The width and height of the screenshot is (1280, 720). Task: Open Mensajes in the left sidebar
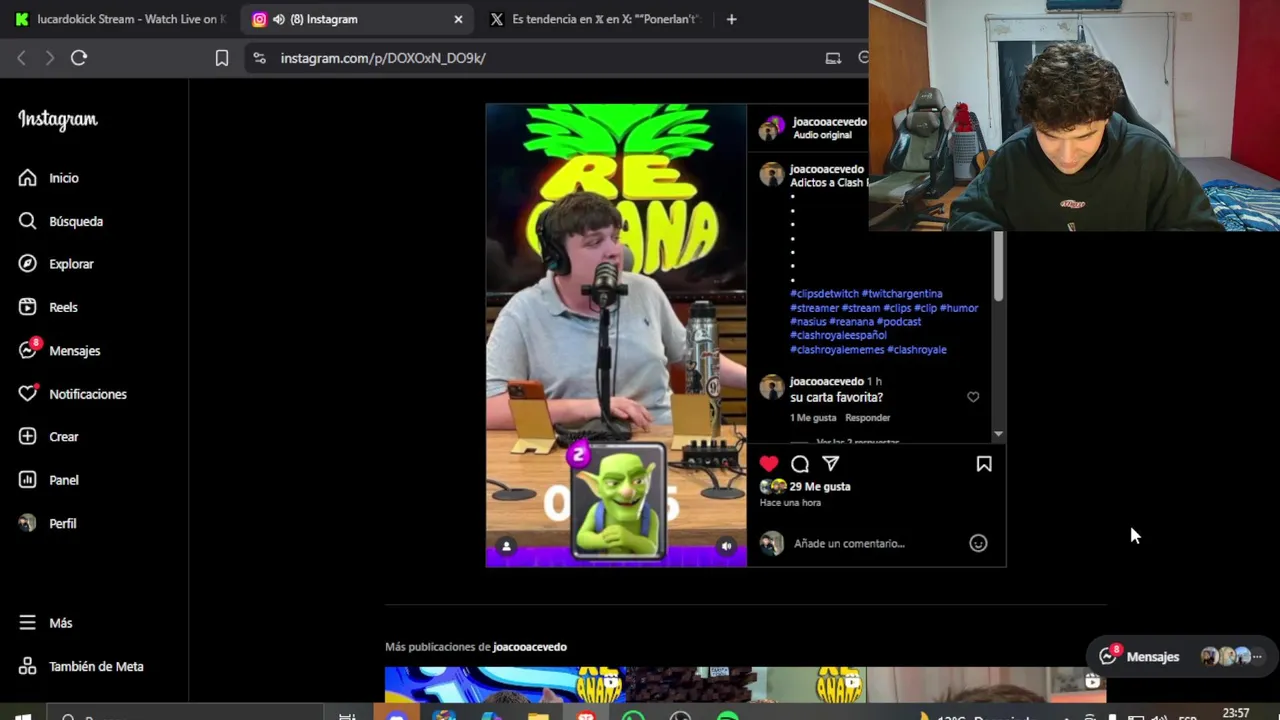coord(60,350)
